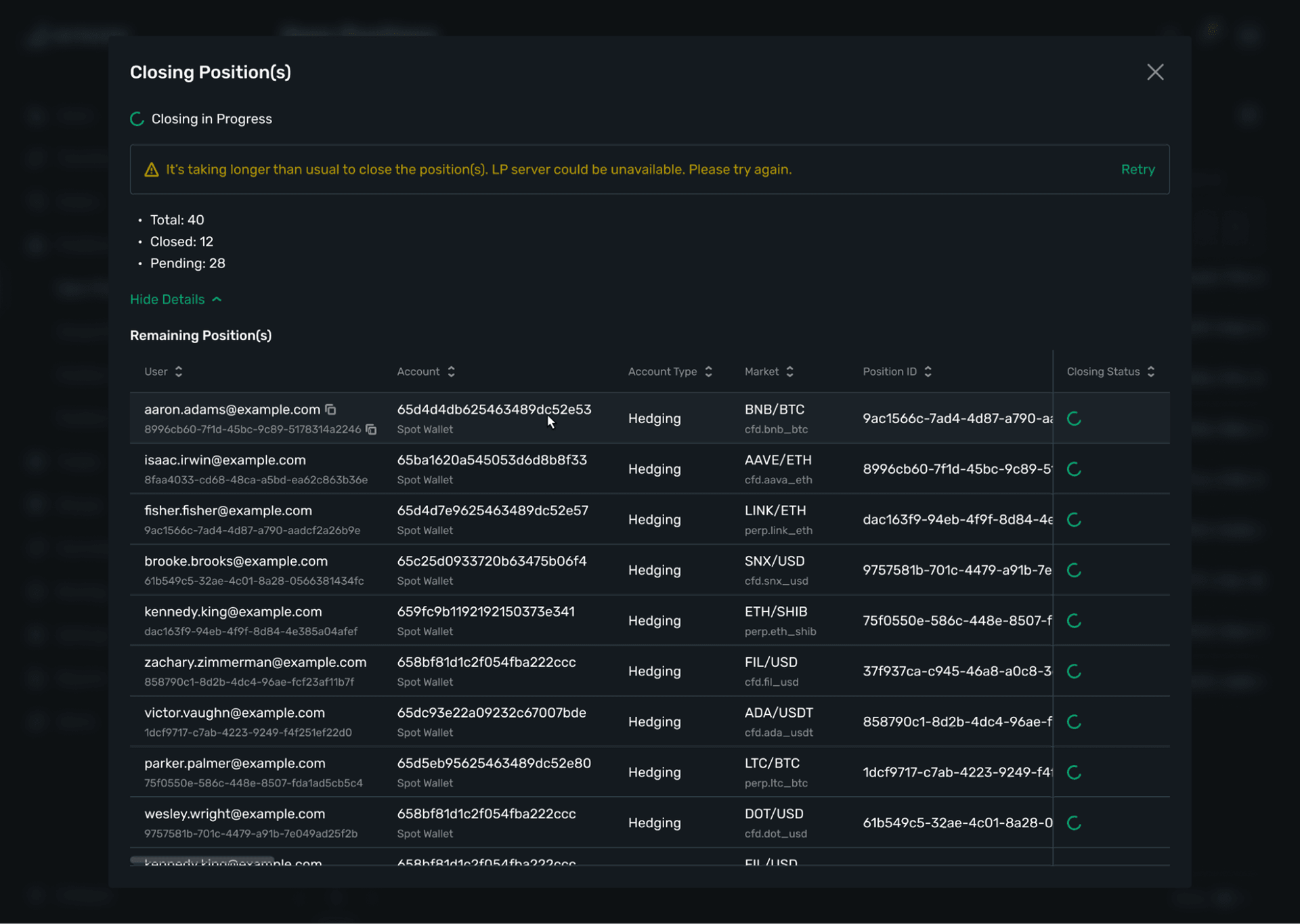The height and width of the screenshot is (924, 1300).
Task: Click position ID starting 1dcf9717-c7ab
Action: tap(957, 772)
